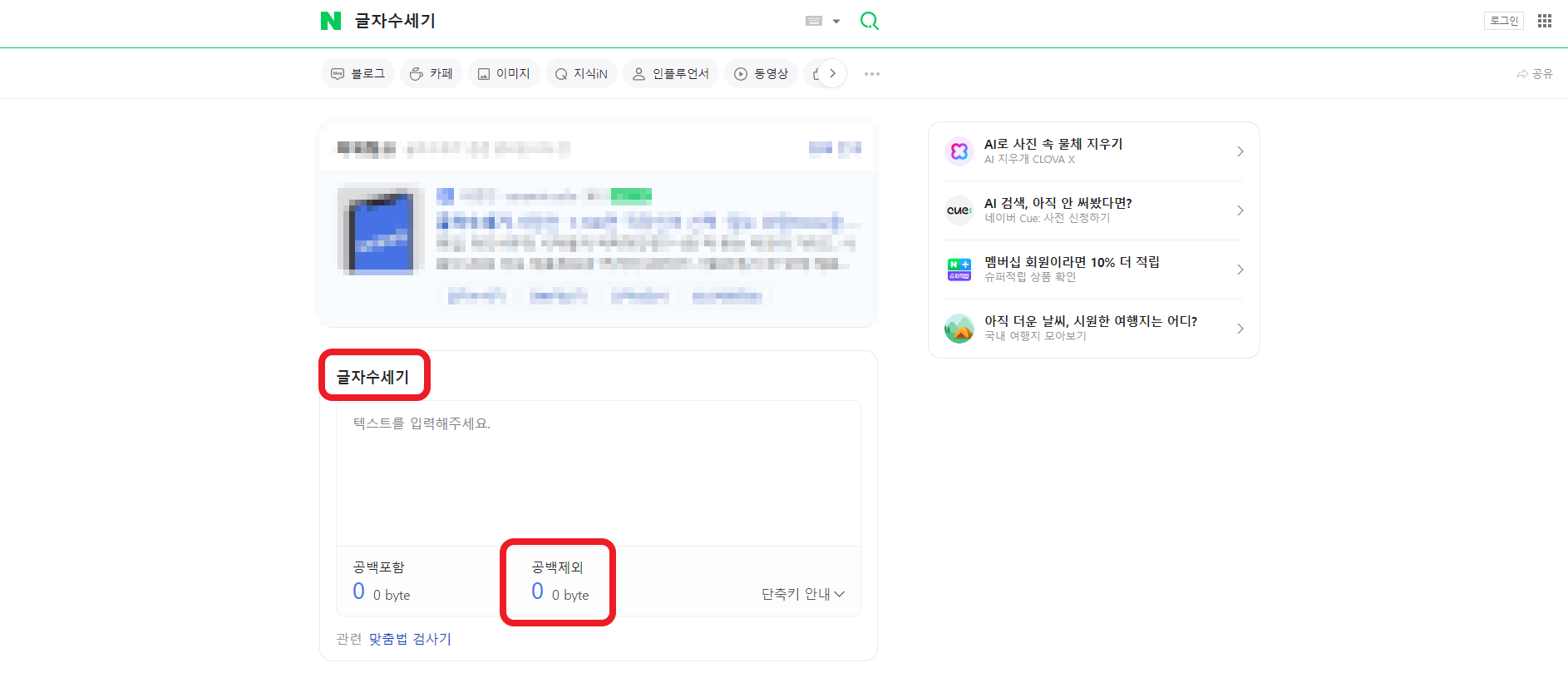Expand the keyboard input dropdown arrow
The width and height of the screenshot is (1568, 673).
tap(836, 22)
